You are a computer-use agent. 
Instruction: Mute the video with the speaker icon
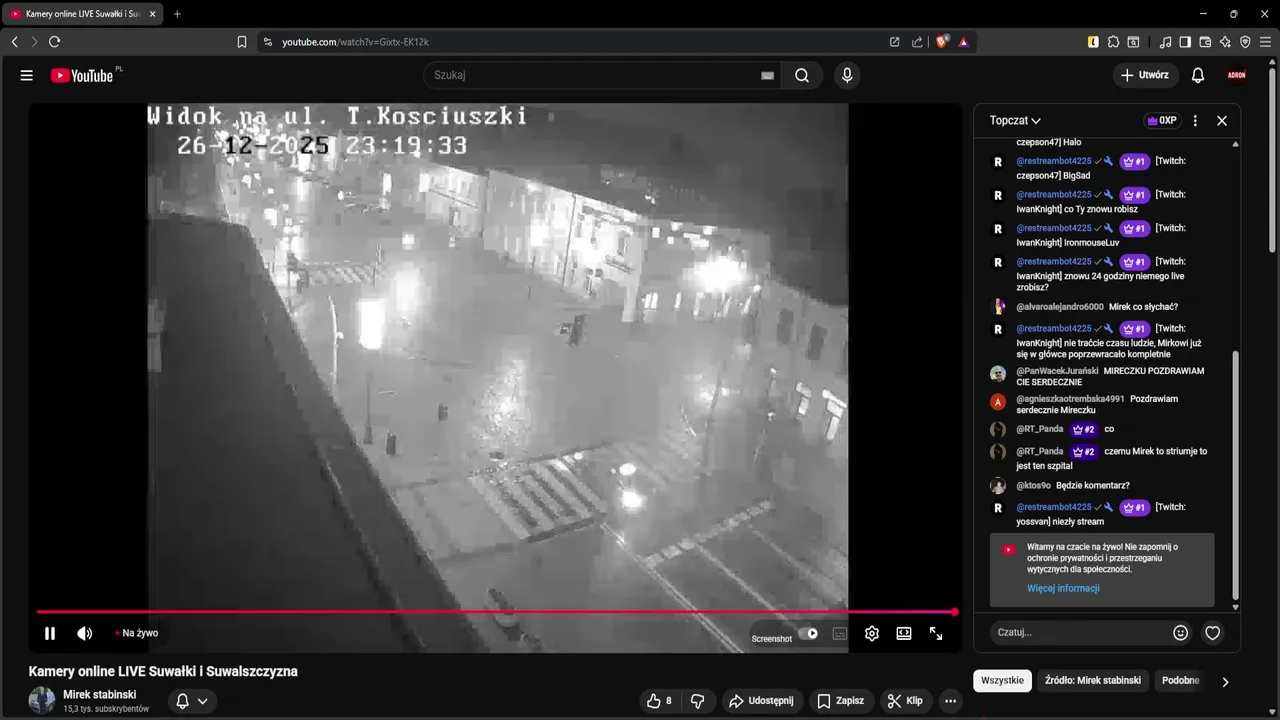(x=85, y=633)
